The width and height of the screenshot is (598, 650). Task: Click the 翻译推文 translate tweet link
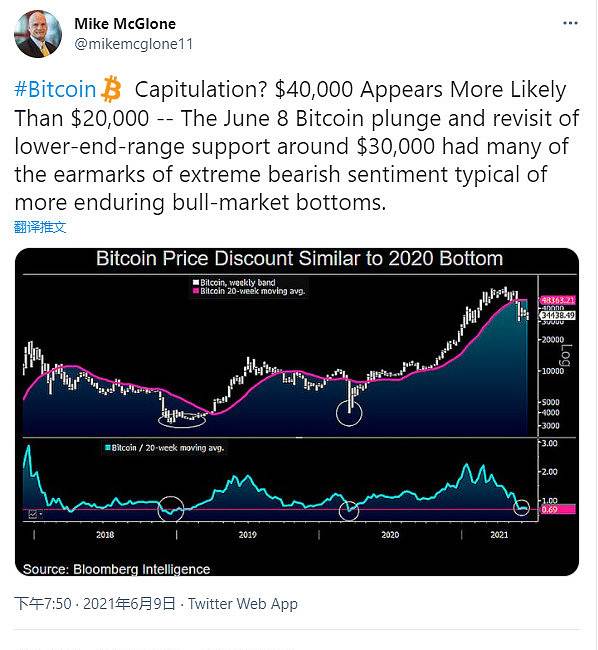[40, 227]
